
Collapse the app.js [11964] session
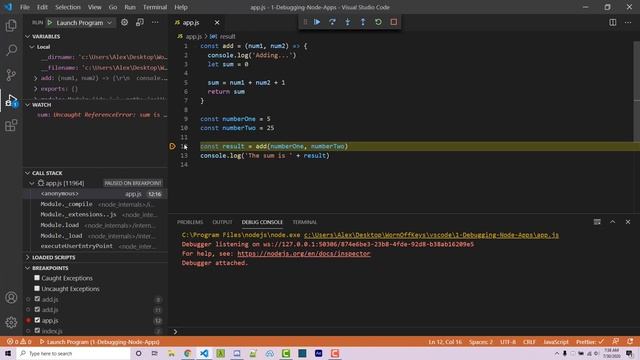click(32, 183)
